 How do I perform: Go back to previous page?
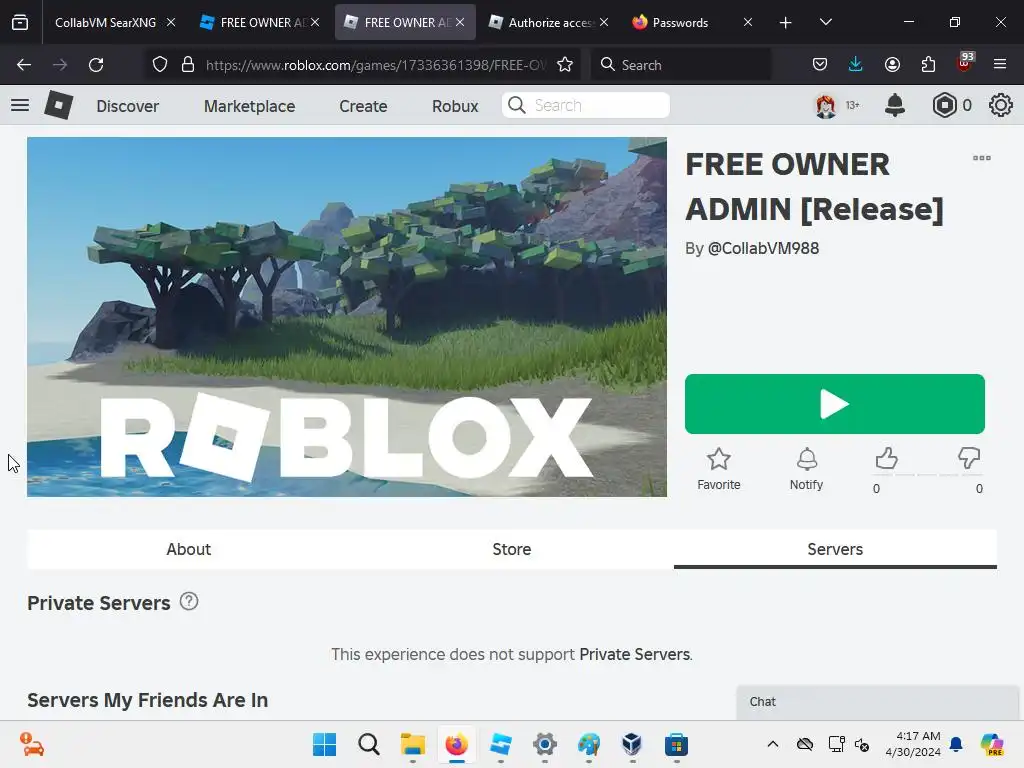(24, 65)
